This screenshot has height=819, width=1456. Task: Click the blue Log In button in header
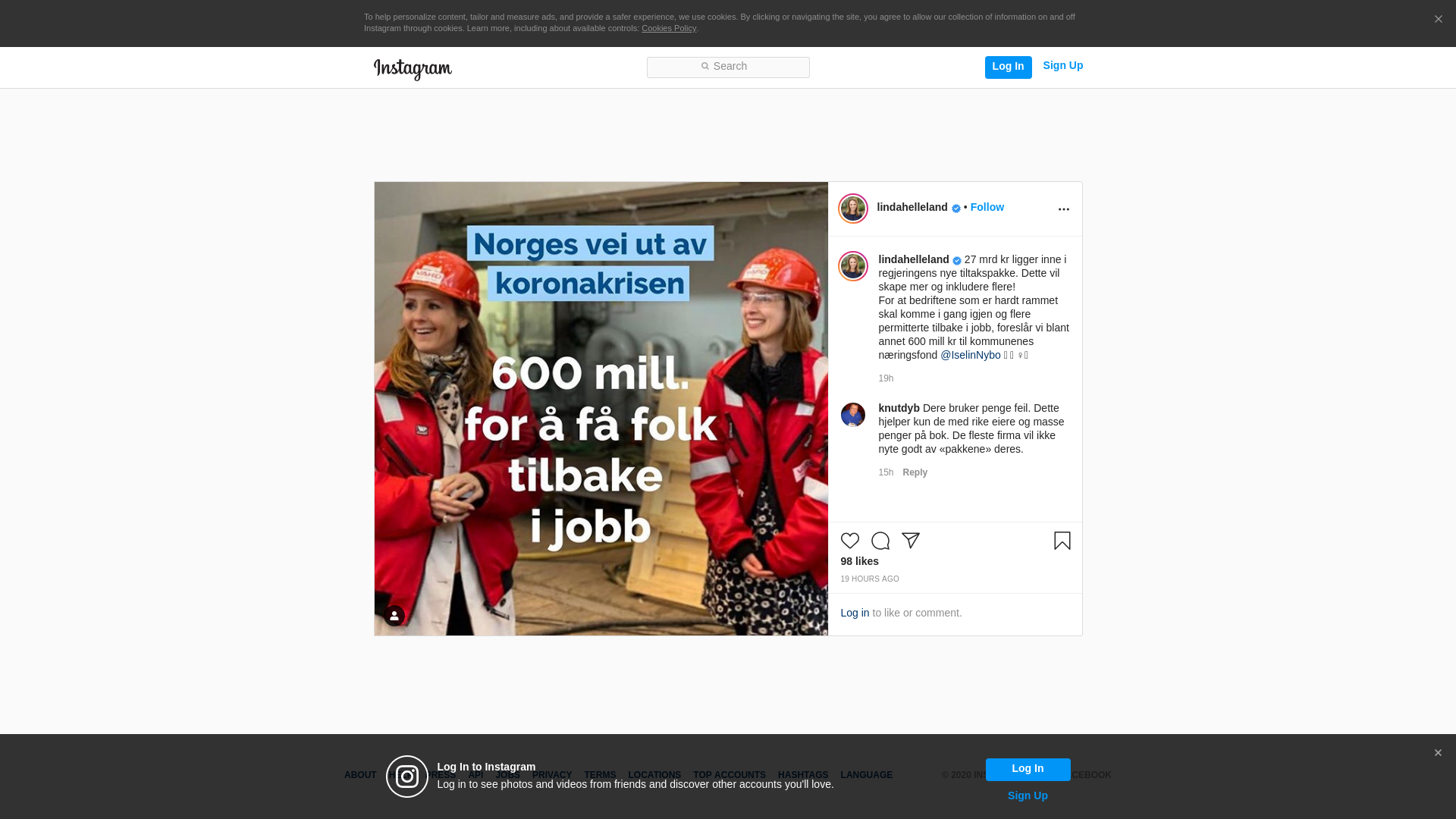click(1008, 67)
